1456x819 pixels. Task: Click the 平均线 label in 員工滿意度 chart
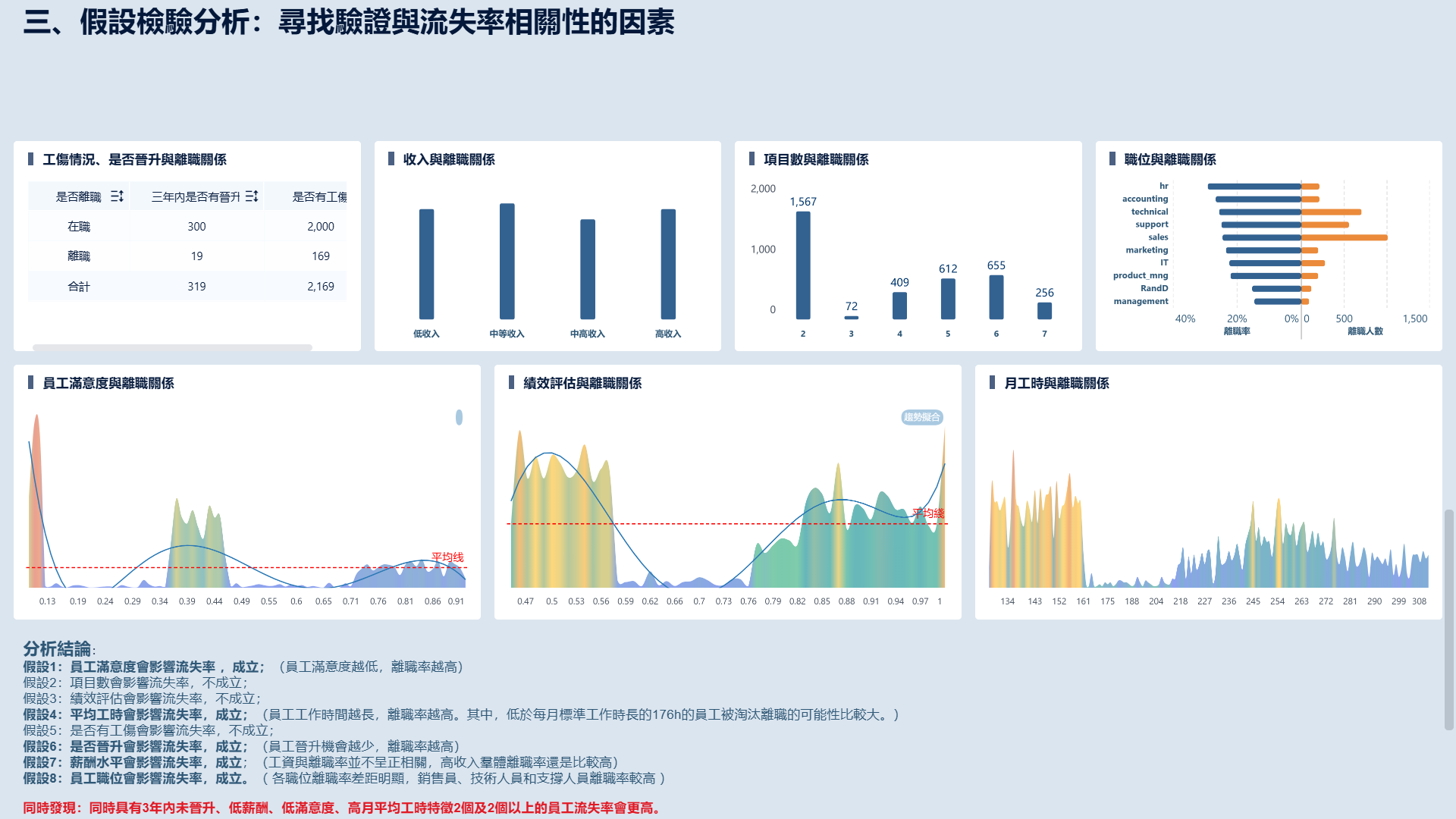coord(447,557)
